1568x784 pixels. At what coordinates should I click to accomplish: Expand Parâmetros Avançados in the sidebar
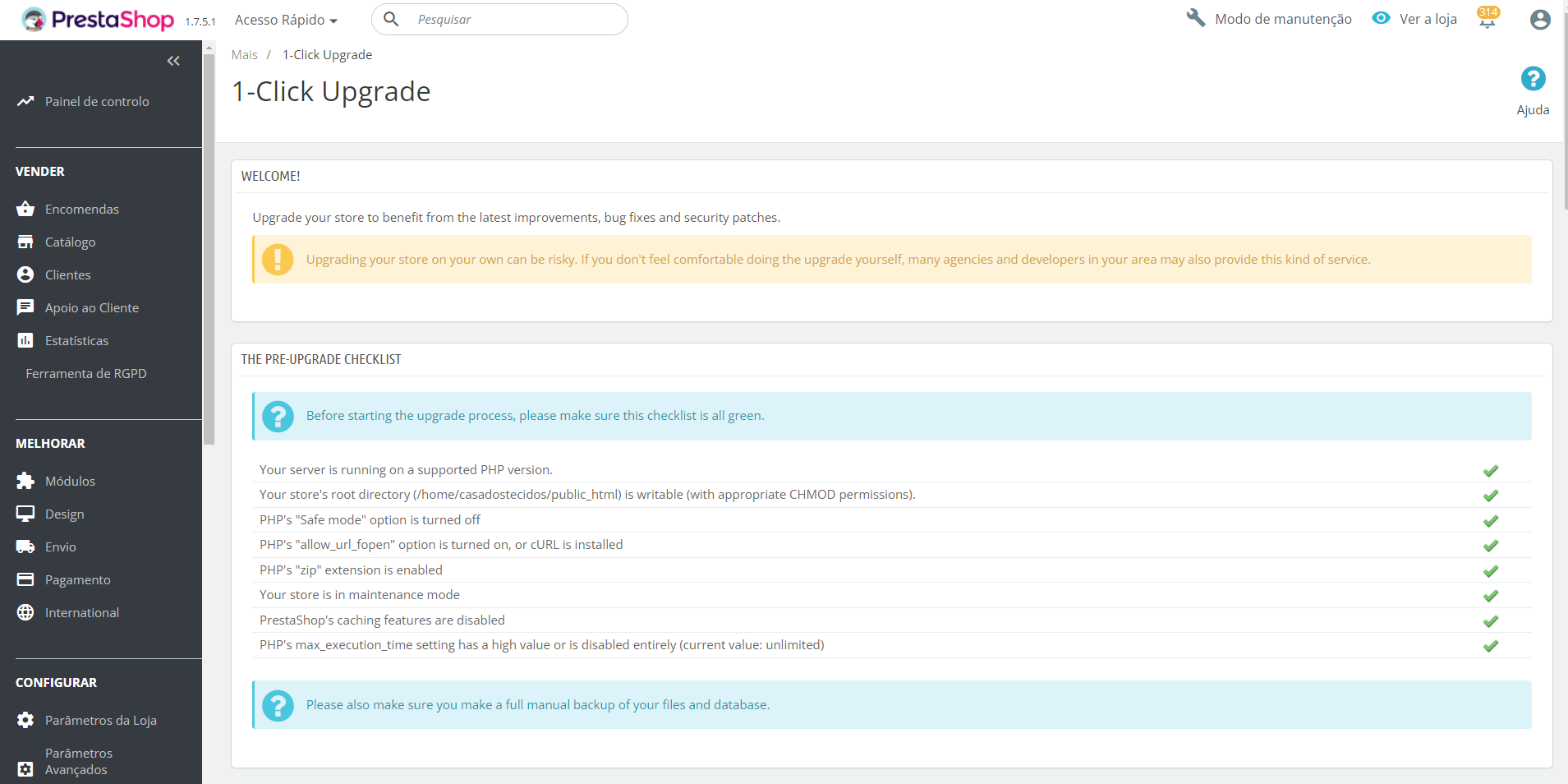pos(79,760)
